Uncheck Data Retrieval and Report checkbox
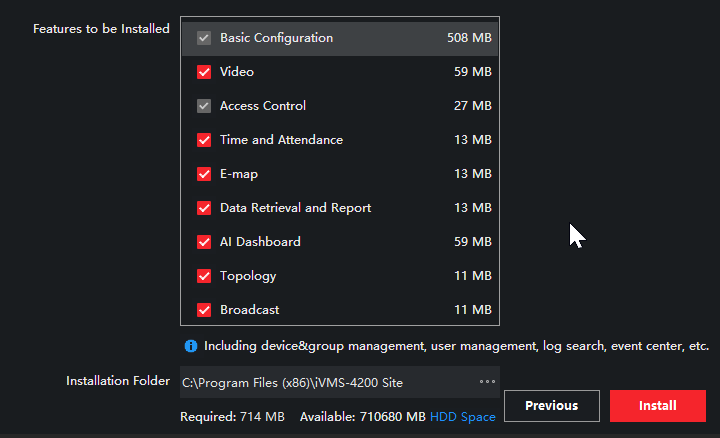Viewport: 720px width, 438px height. point(204,208)
